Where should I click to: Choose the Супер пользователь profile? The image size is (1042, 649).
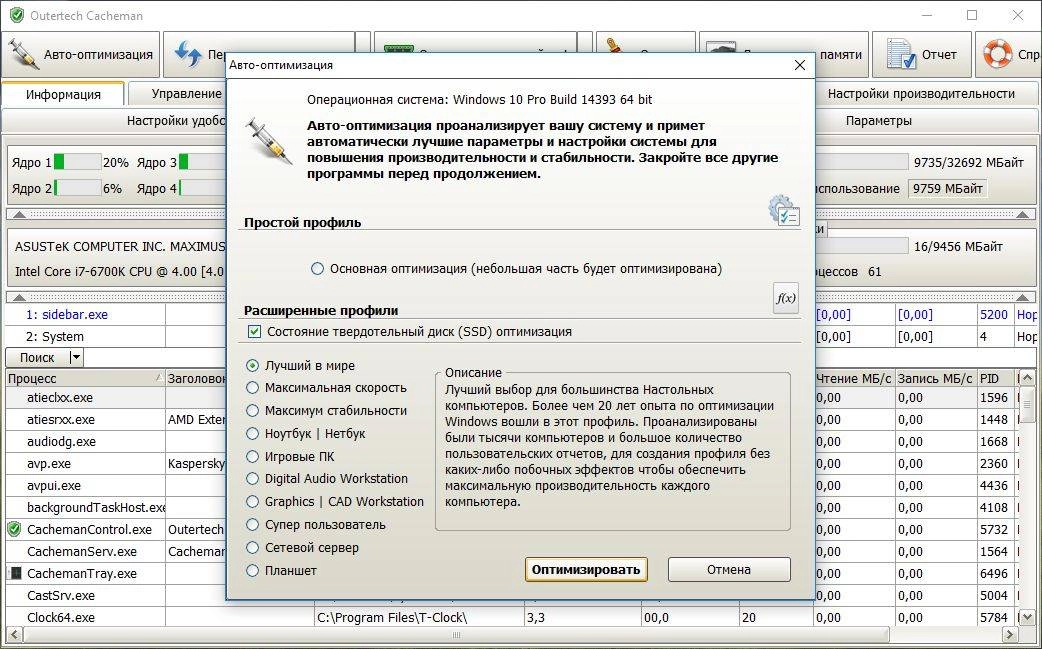253,525
